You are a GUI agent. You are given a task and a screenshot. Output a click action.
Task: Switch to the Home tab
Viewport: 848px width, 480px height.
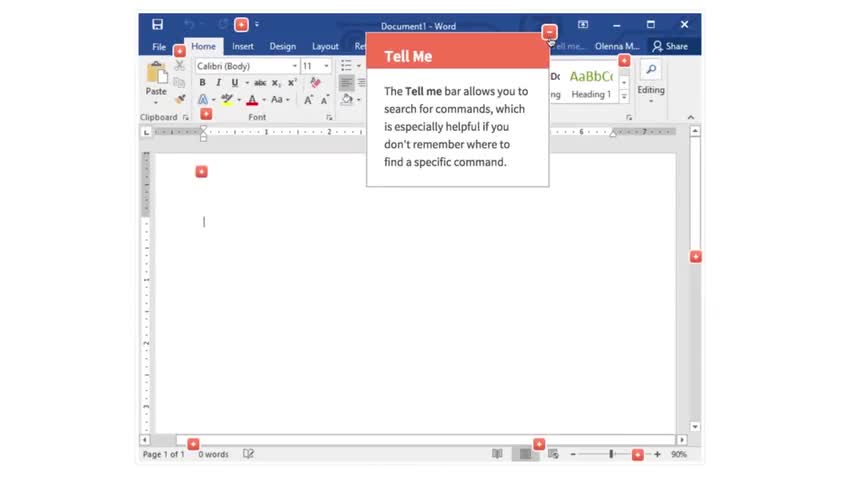click(x=203, y=46)
